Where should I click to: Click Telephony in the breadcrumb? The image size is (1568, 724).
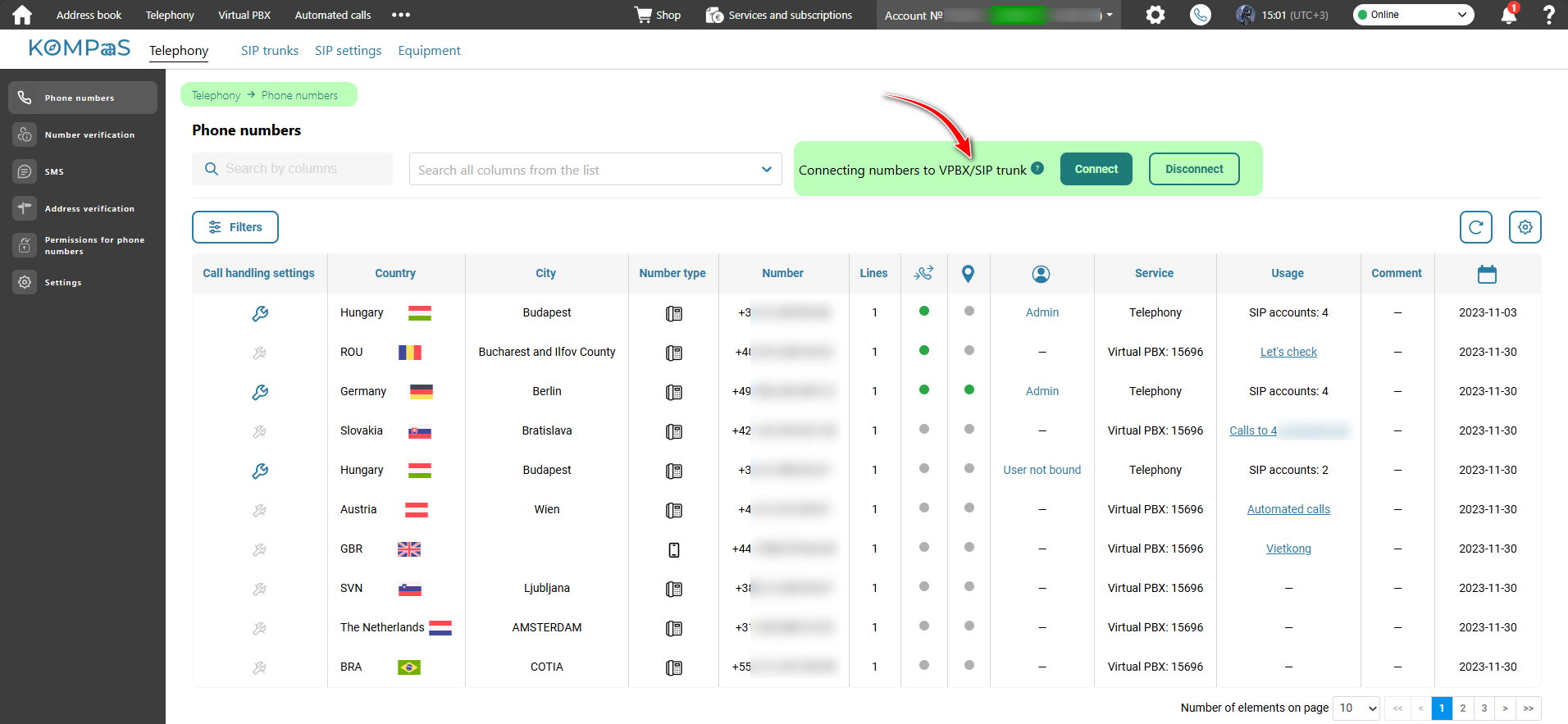(217, 95)
